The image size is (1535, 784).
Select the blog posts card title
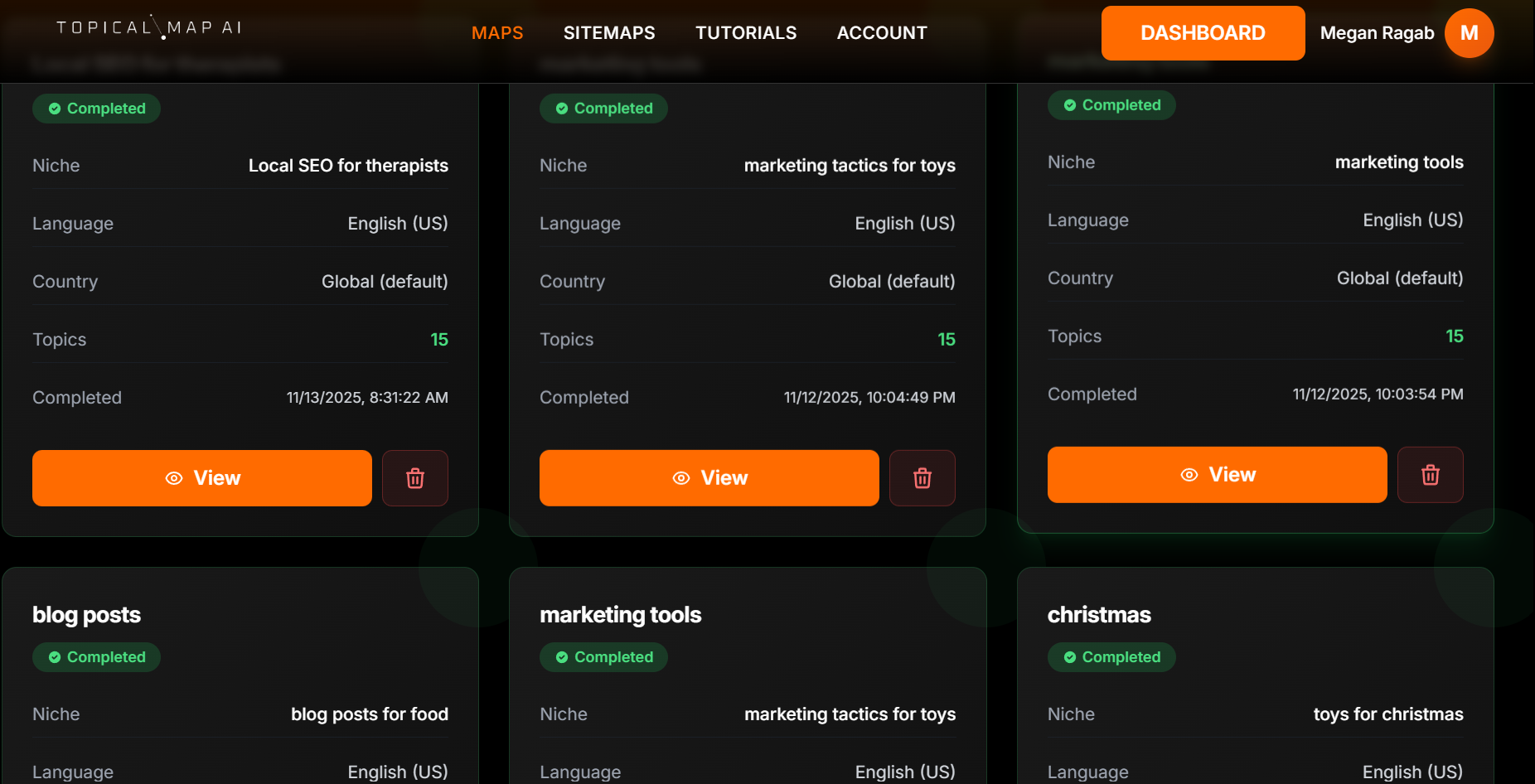pos(87,615)
